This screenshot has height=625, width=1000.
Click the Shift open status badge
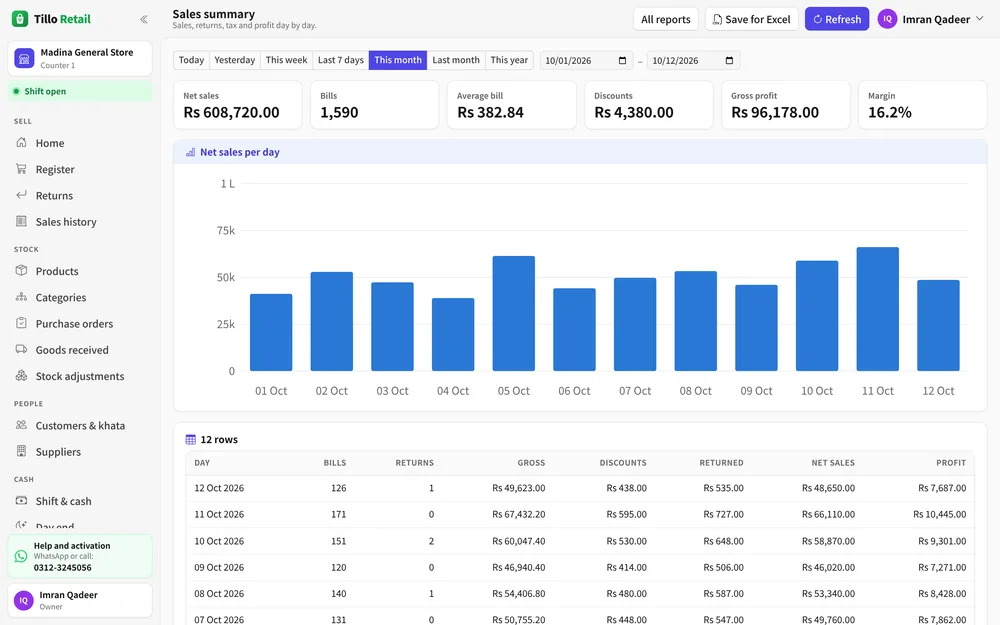pos(80,91)
